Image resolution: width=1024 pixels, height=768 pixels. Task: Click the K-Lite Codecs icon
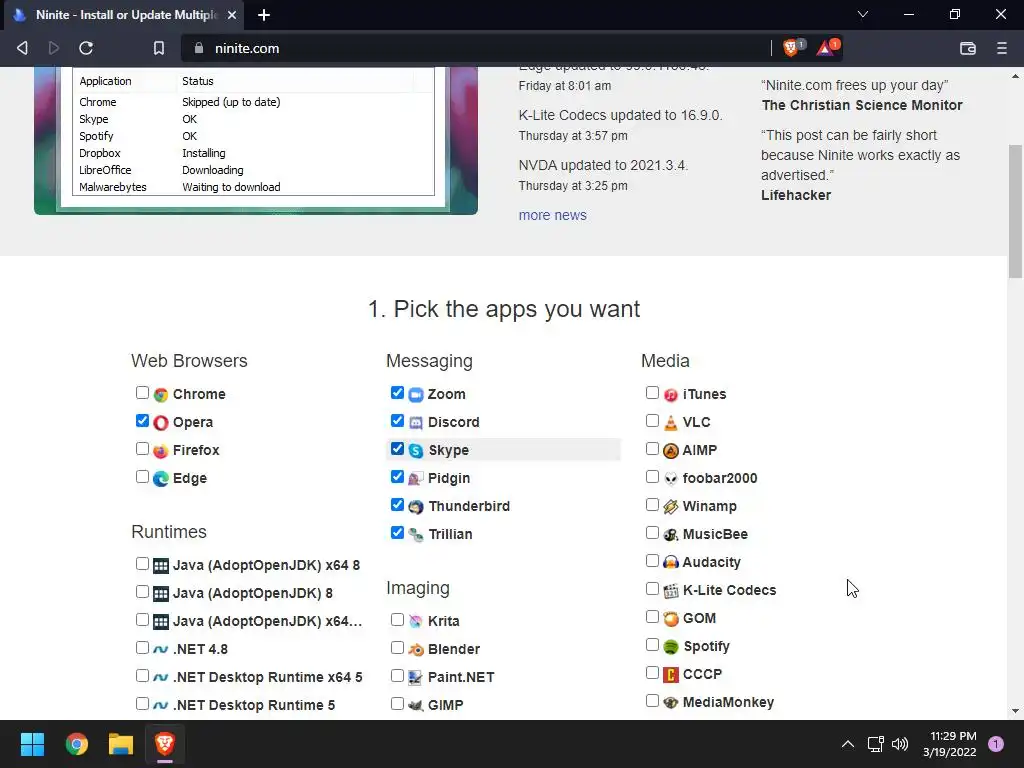click(x=671, y=590)
